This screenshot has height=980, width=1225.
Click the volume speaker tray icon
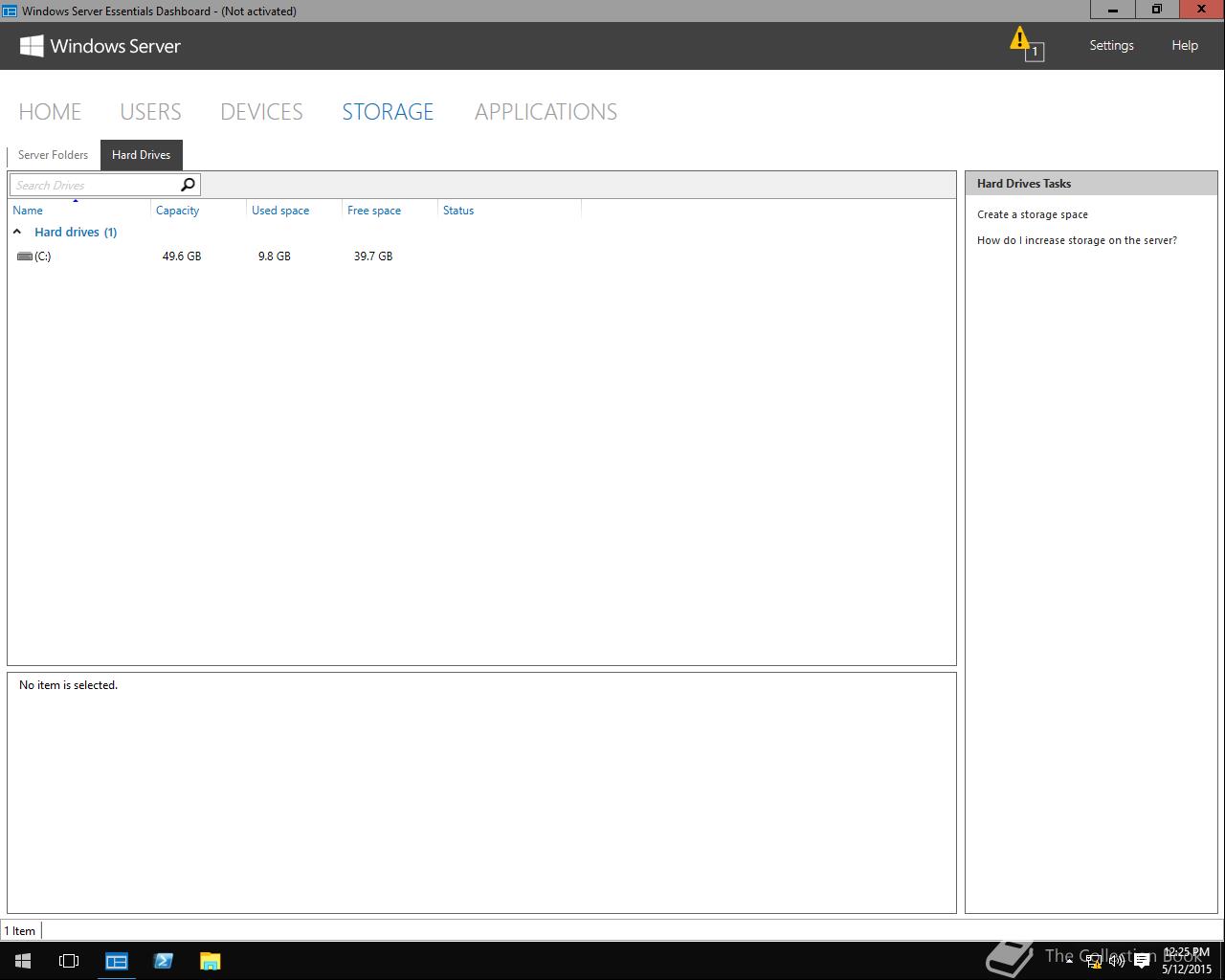(x=1117, y=961)
